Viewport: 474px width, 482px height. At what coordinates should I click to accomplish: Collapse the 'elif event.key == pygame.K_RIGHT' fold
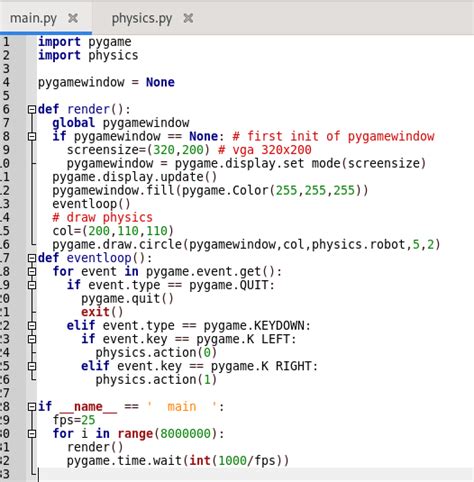tap(32, 366)
